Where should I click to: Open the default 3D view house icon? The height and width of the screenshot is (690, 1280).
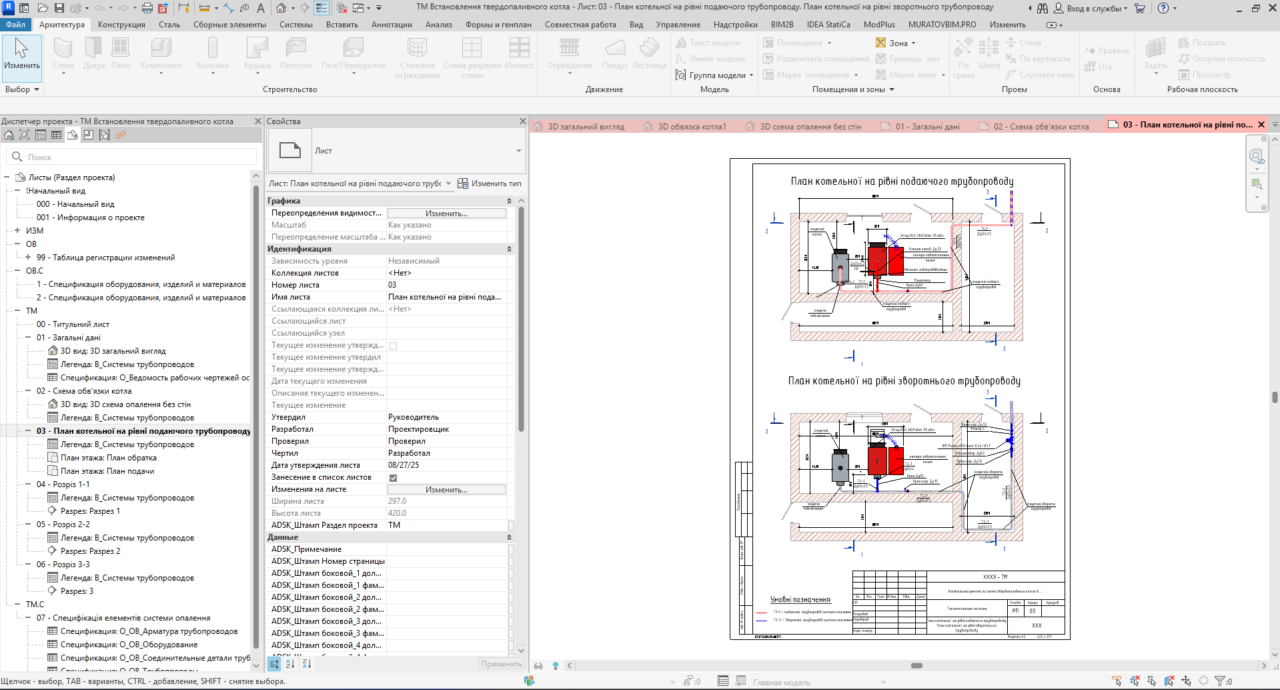[x=281, y=8]
